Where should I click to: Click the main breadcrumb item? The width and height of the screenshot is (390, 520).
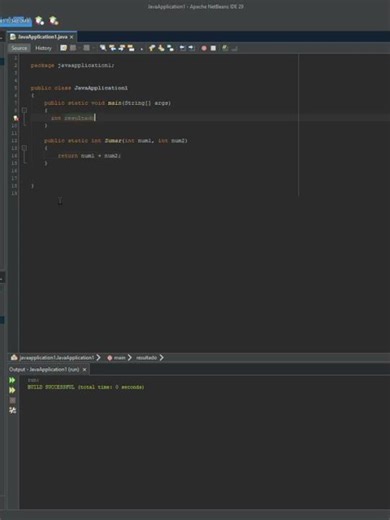[119, 358]
